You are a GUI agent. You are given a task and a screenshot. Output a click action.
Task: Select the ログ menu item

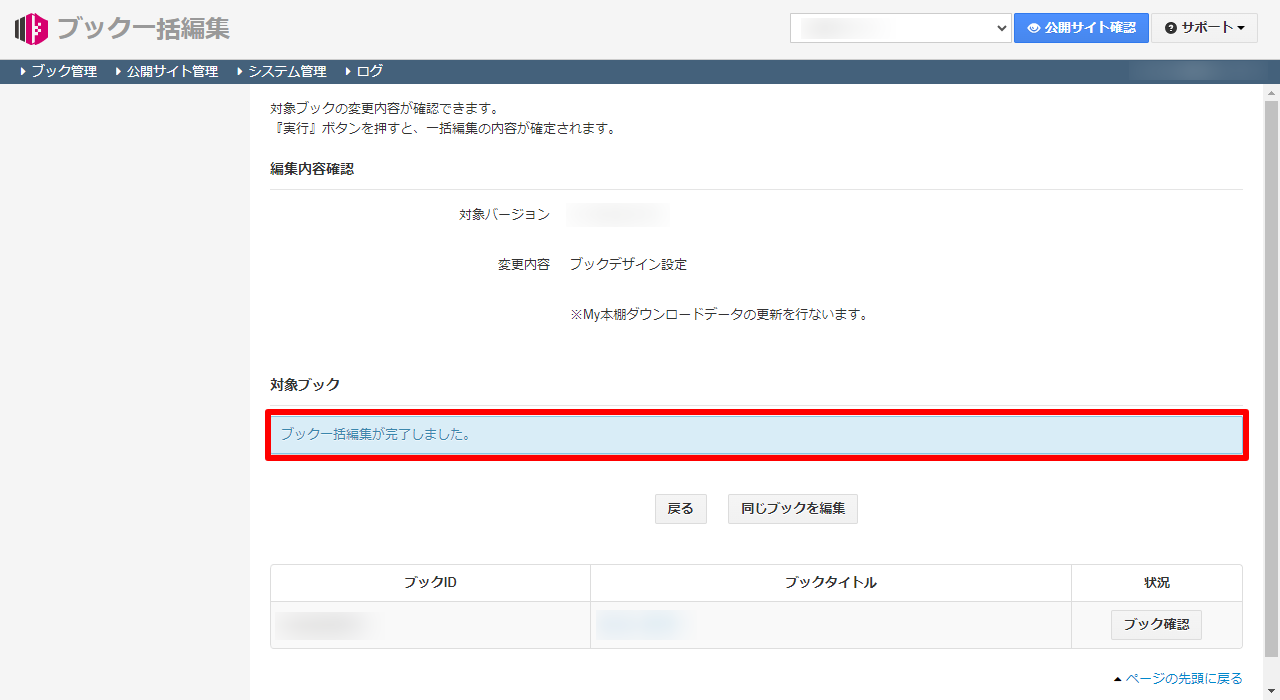[369, 72]
